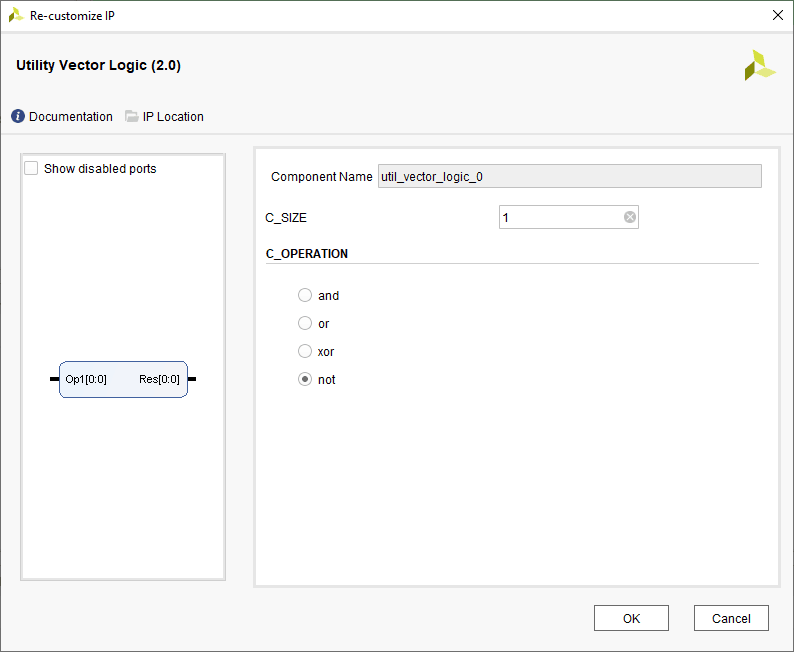Focus the C_SIZE input field

click(x=558, y=217)
